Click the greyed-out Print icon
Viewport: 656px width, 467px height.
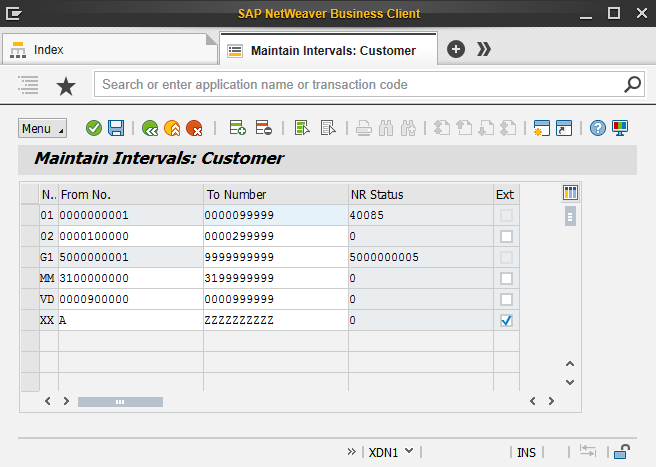tap(364, 128)
